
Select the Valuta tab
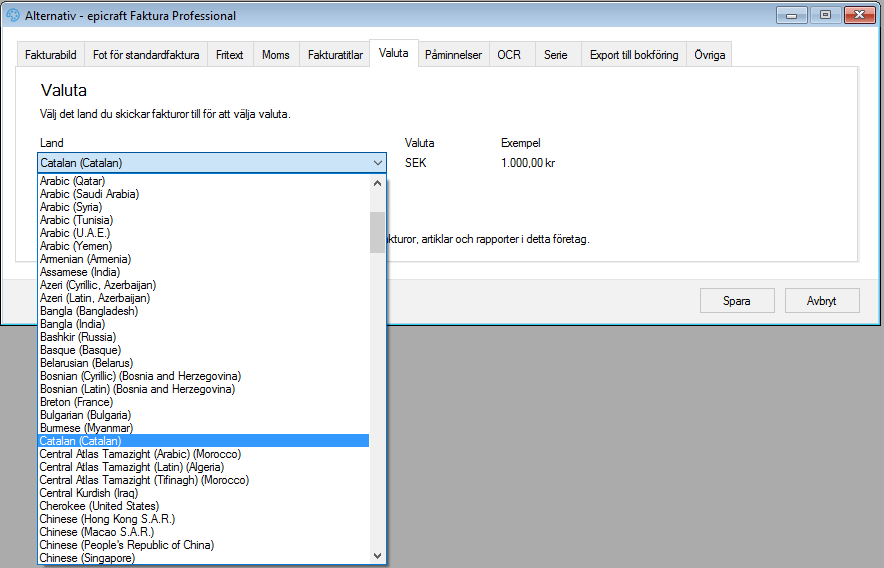[x=394, y=53]
